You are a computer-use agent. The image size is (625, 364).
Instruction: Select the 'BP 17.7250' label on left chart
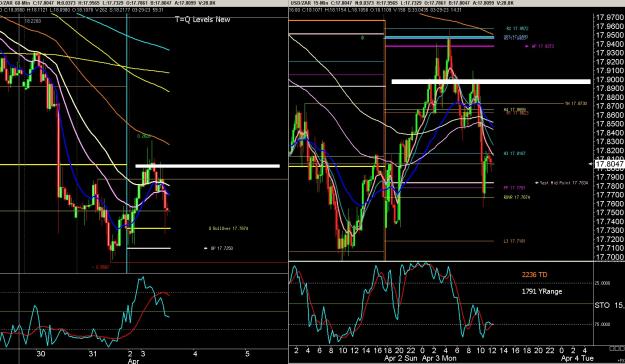tap(222, 248)
